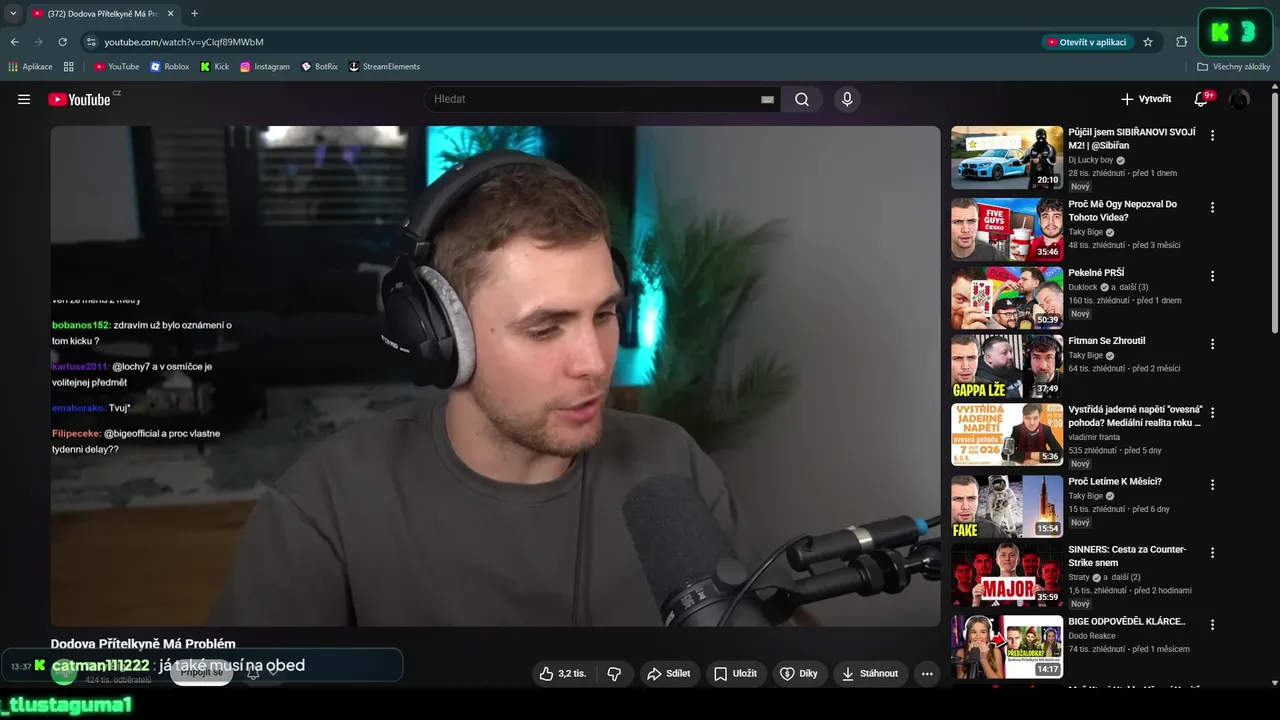The image size is (1280, 720).
Task: Open Dj Lucky boy channel link
Action: click(x=1090, y=160)
